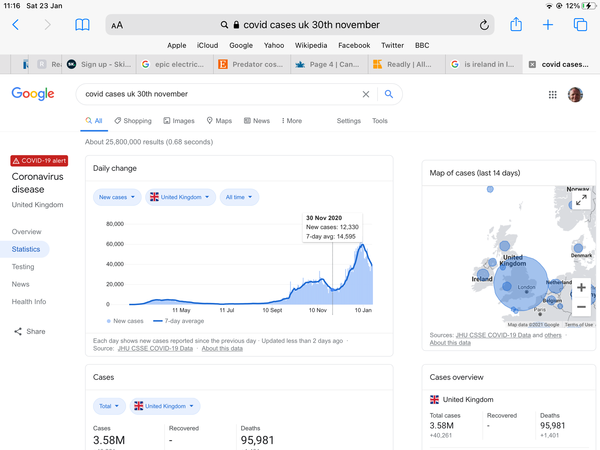This screenshot has height=450, width=600.
Task: Expand the map of cases fullscreen
Action: 581,200
